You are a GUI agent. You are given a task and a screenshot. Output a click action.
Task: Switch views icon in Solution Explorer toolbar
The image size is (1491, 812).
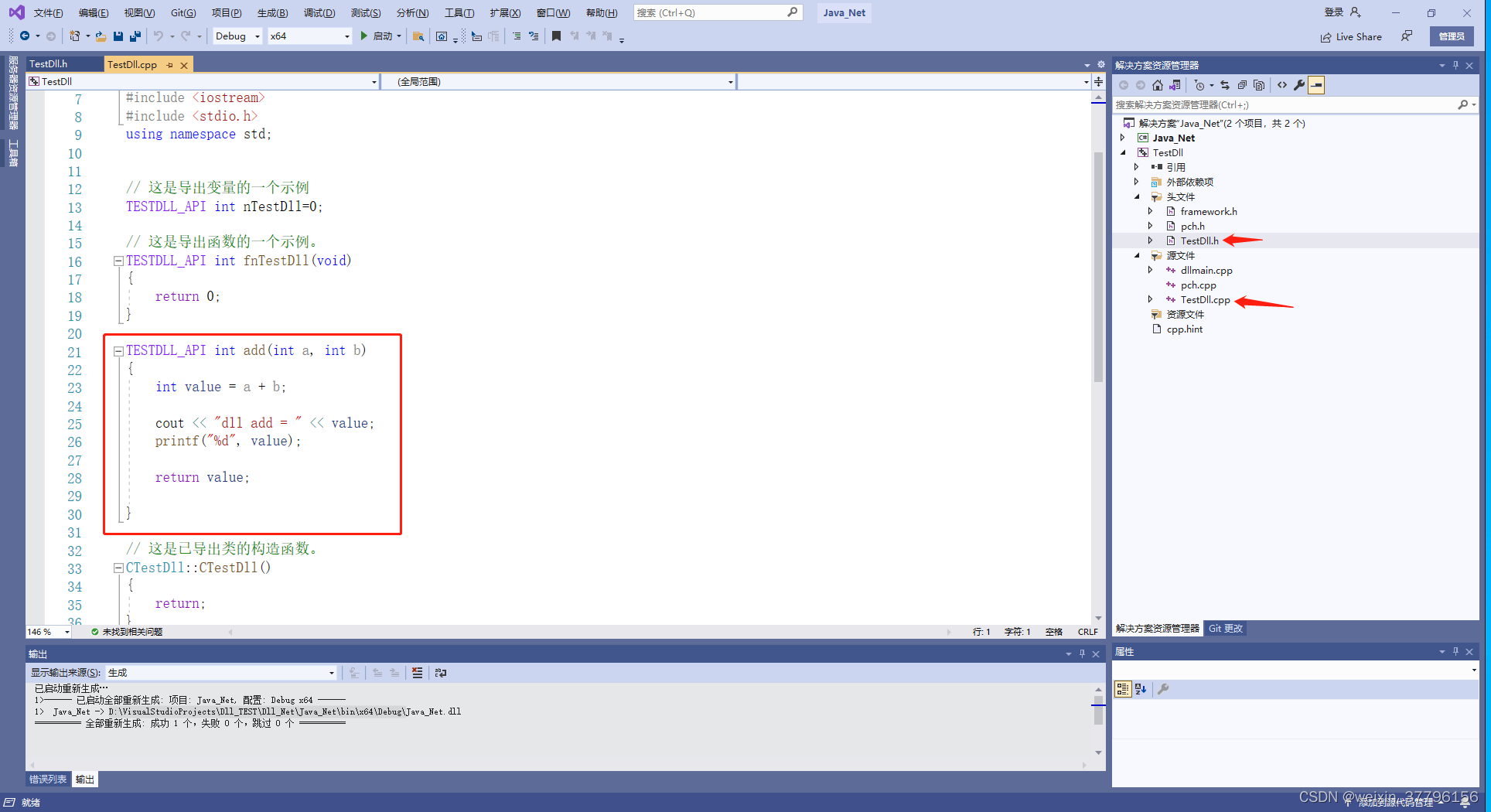click(x=1175, y=85)
